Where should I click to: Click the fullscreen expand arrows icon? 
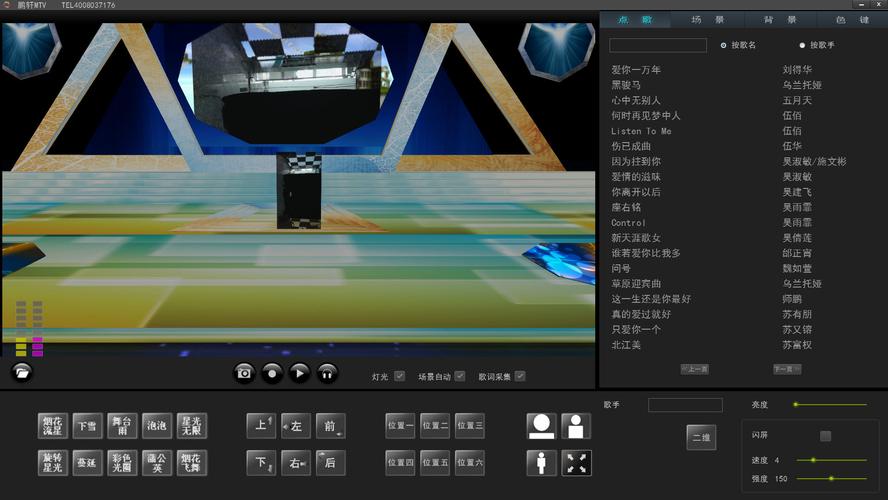pos(576,462)
